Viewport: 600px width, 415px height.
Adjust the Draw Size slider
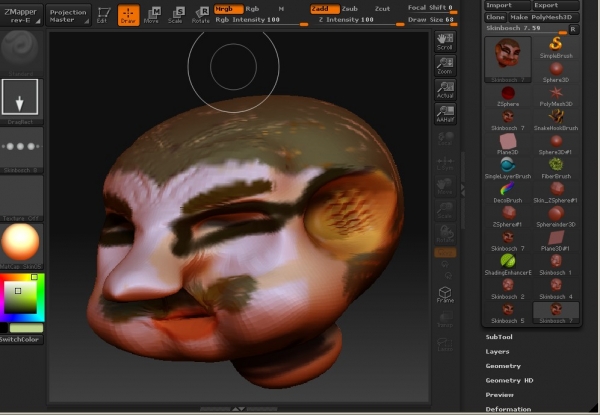point(432,20)
